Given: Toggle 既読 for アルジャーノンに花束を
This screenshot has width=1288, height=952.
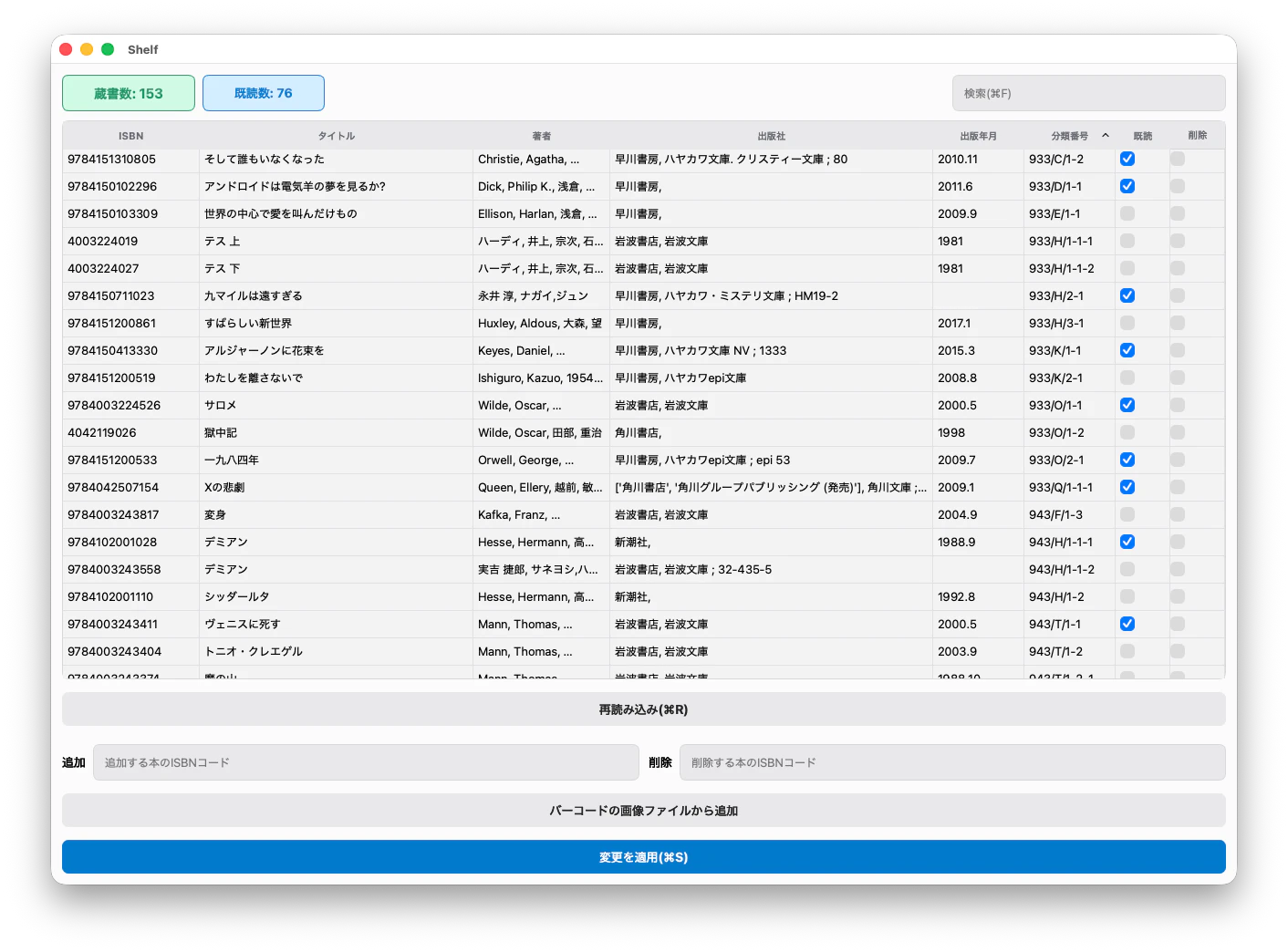Looking at the screenshot, I should coord(1127,350).
